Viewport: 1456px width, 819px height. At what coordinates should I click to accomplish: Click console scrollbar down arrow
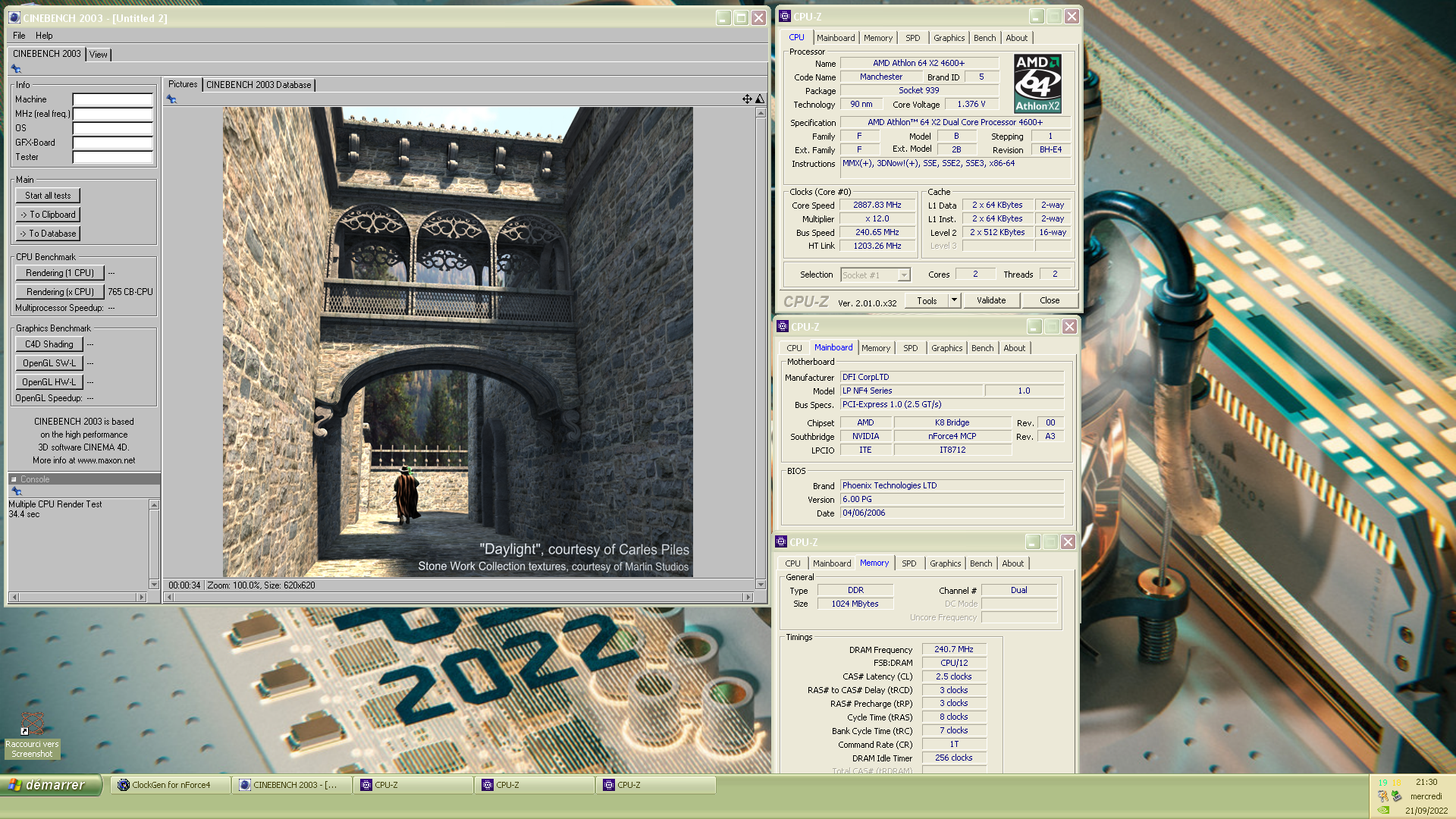coord(154,585)
